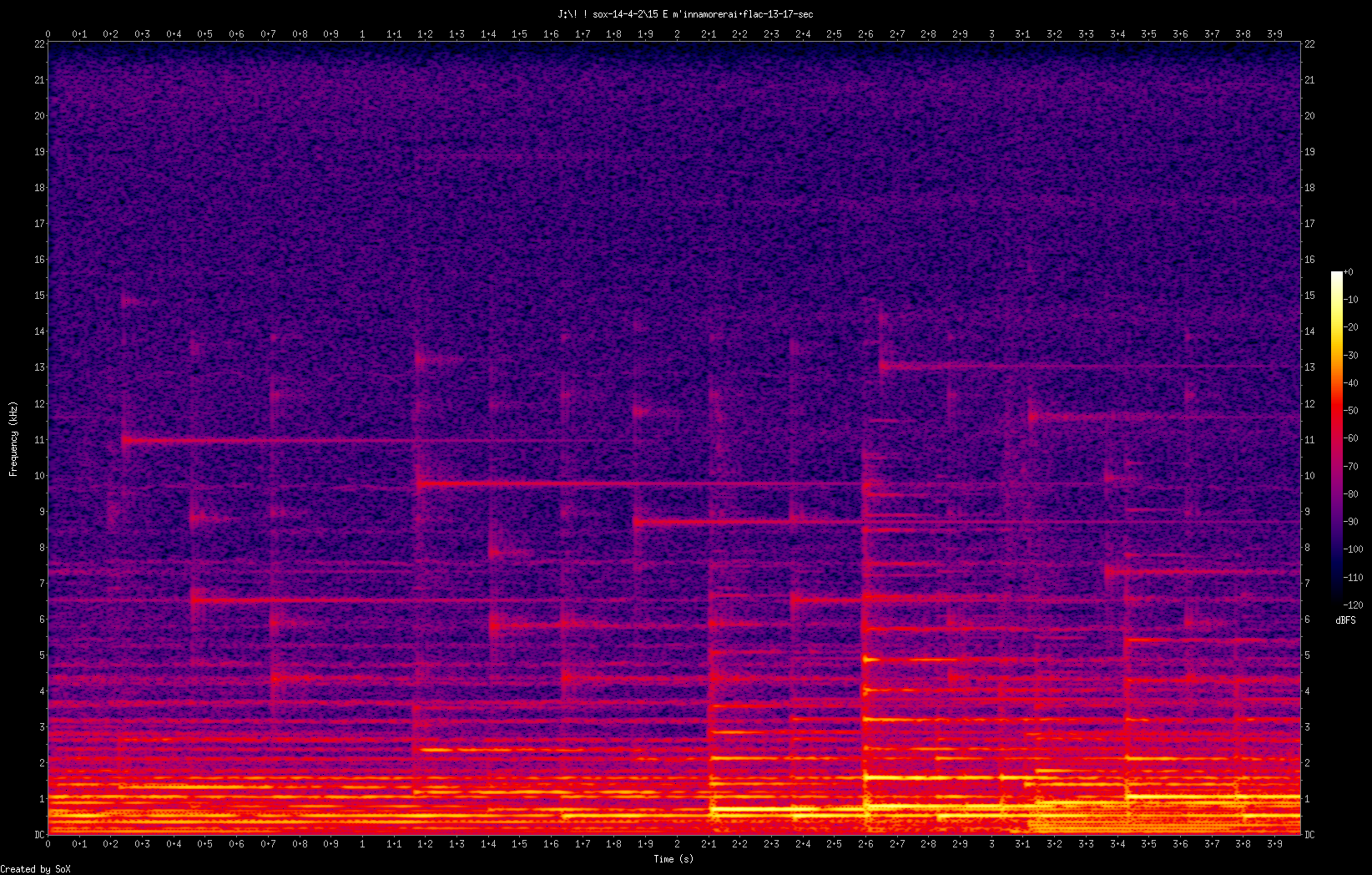Viewport: 1372px width, 875px height.
Task: Click the "2·6" tick on the bottom time axis
Action: 865,844
